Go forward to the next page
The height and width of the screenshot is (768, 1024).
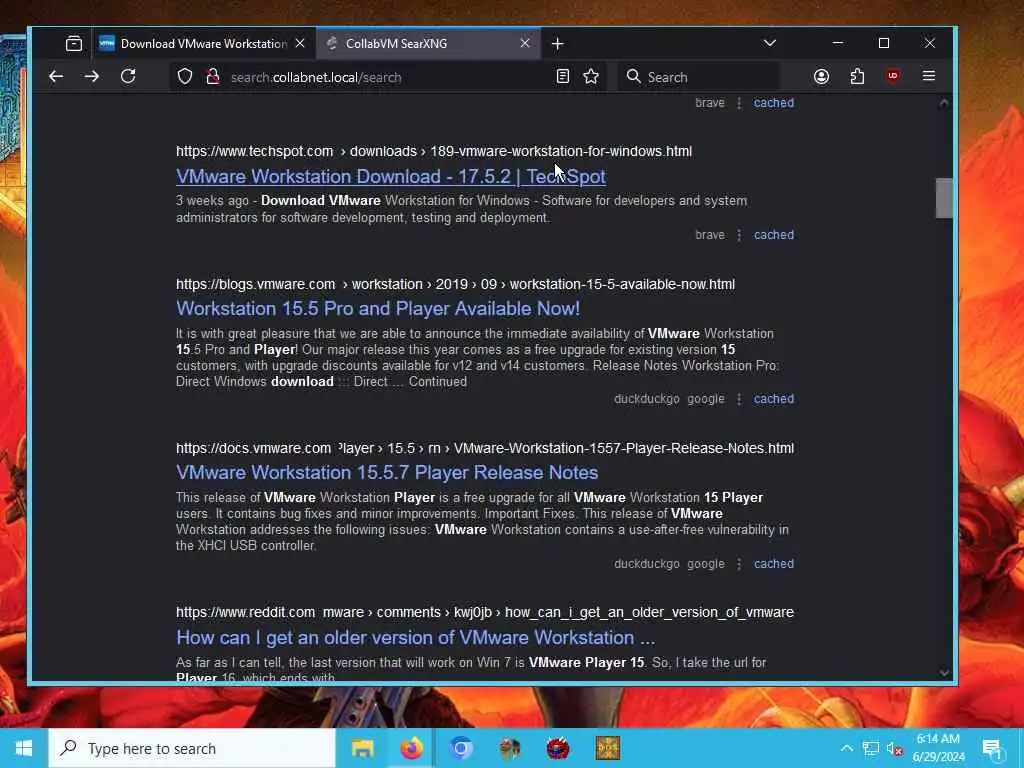91,76
